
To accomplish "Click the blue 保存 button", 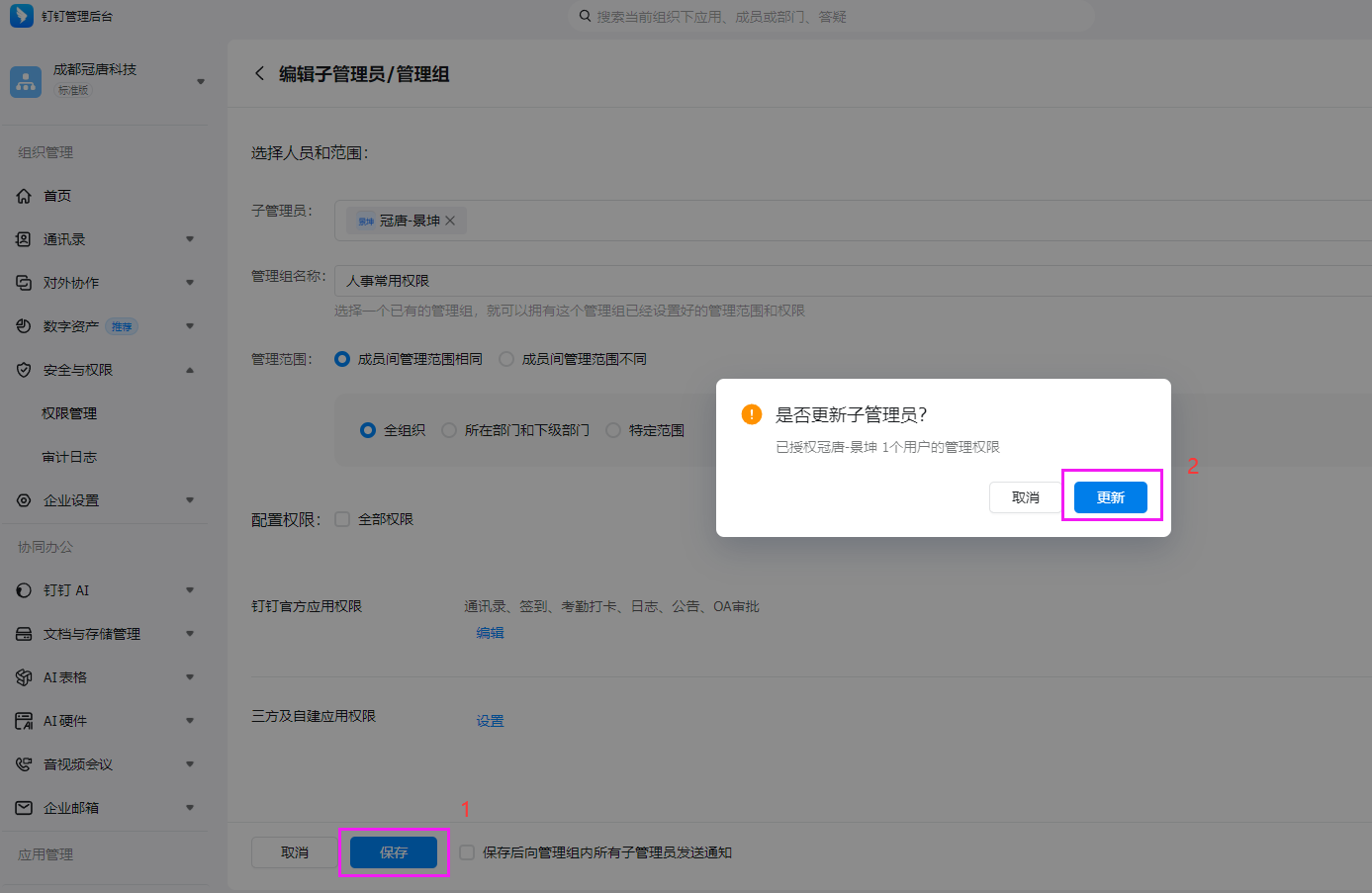I will click(x=394, y=852).
